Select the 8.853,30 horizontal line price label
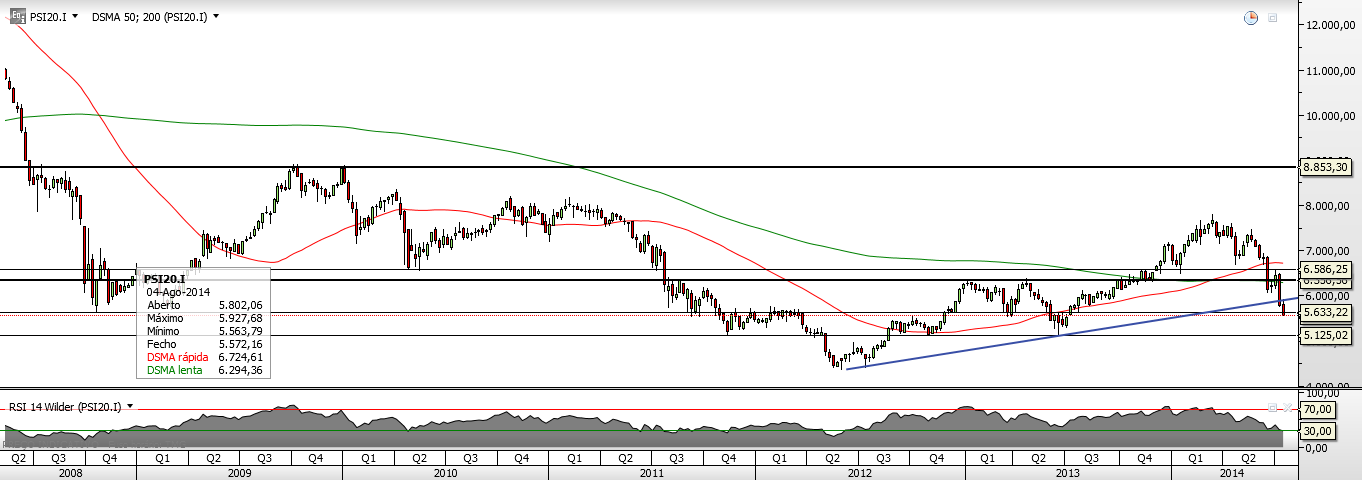The height and width of the screenshot is (480, 1362). coord(1326,168)
